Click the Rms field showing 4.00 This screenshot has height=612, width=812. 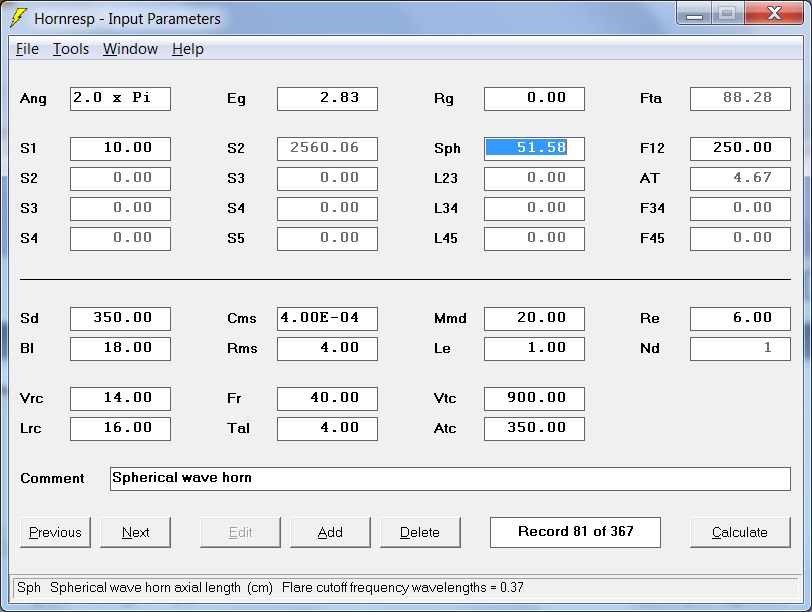click(327, 349)
